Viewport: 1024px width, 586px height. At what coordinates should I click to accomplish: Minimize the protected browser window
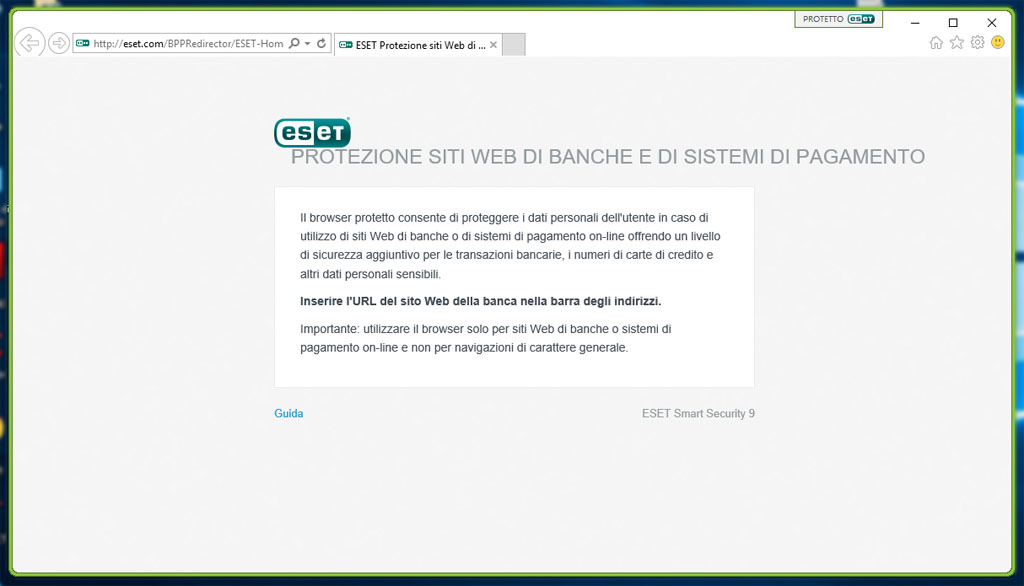click(914, 22)
